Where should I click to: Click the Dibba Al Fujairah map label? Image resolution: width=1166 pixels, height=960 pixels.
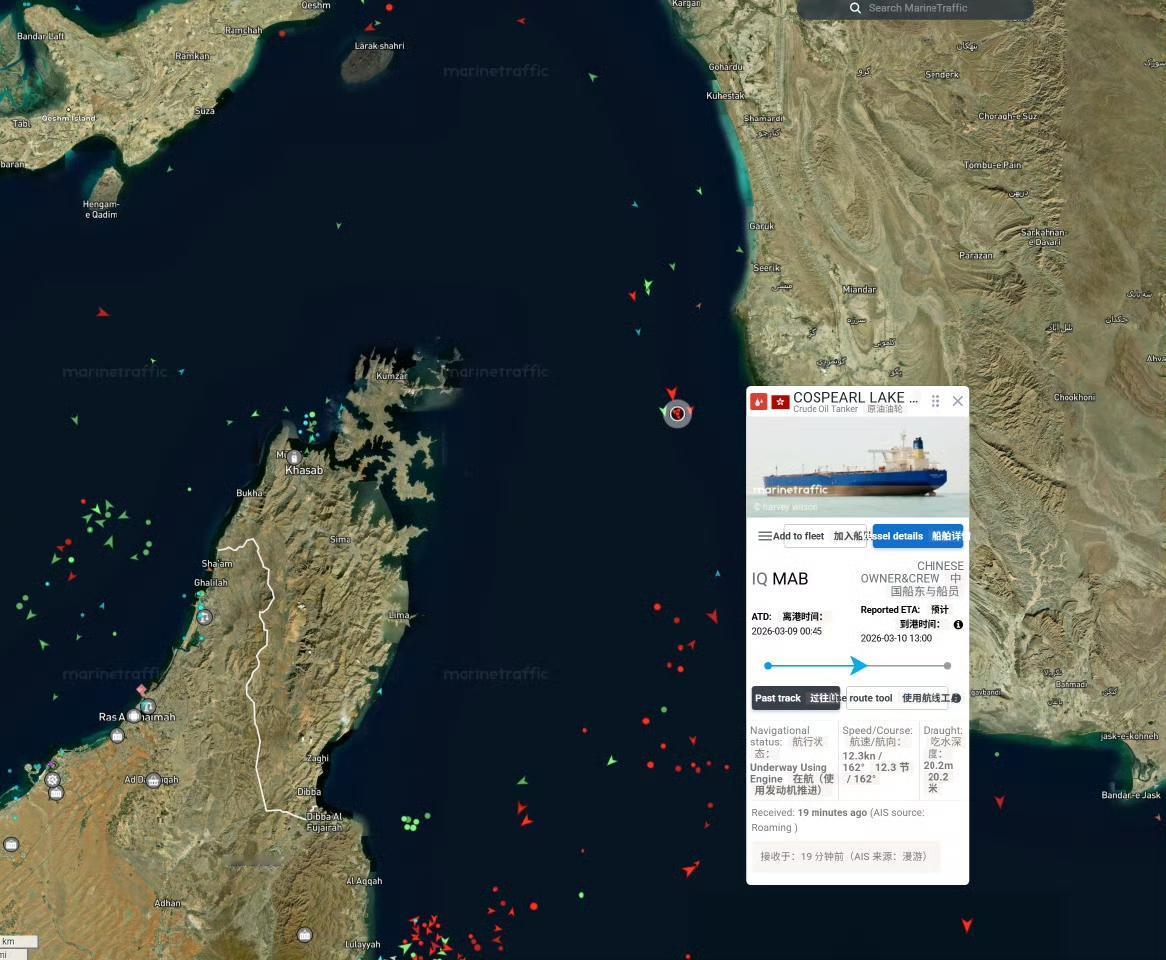pyautogui.click(x=324, y=822)
